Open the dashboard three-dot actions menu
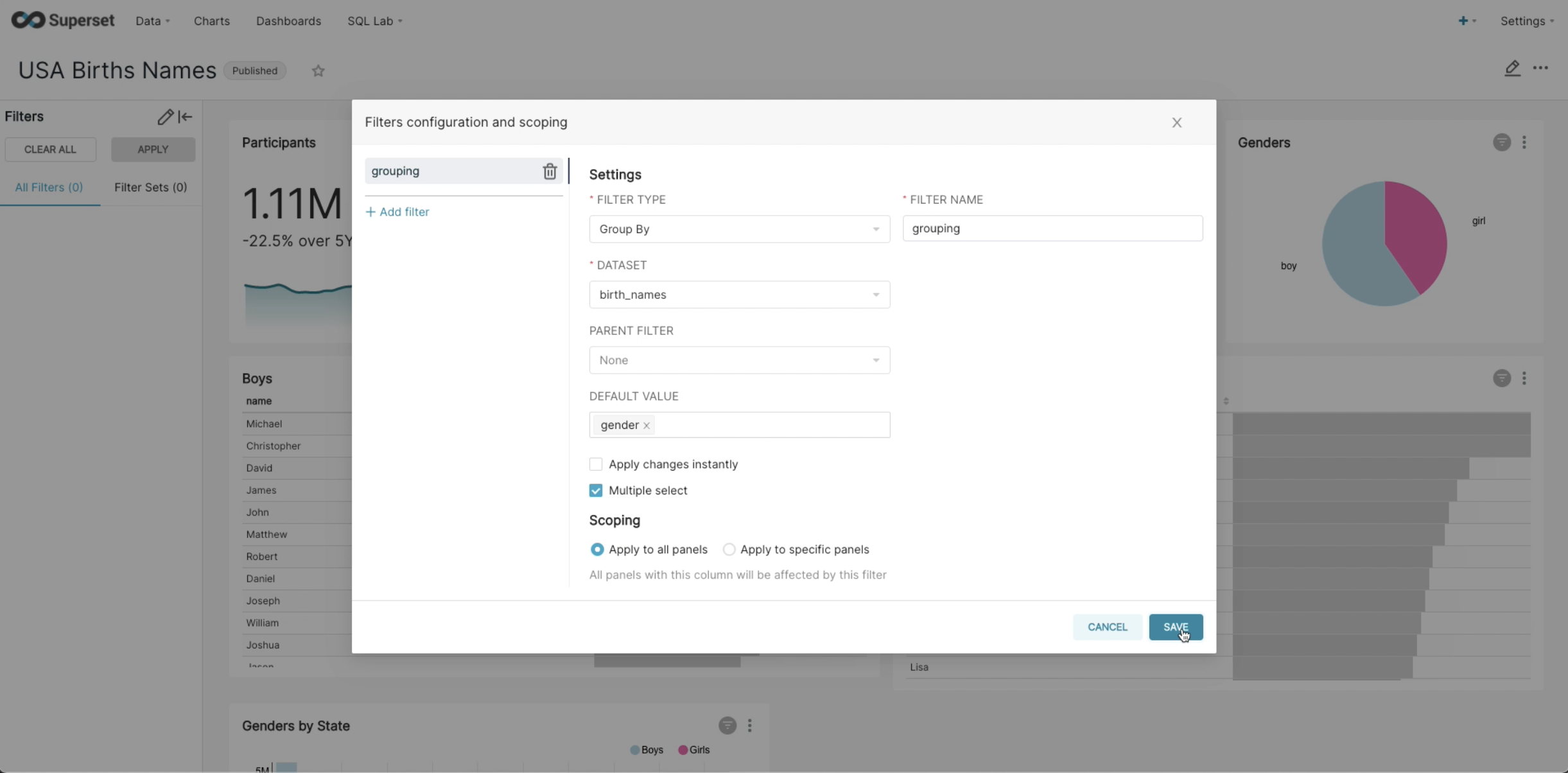This screenshot has width=1568, height=773. click(1540, 68)
